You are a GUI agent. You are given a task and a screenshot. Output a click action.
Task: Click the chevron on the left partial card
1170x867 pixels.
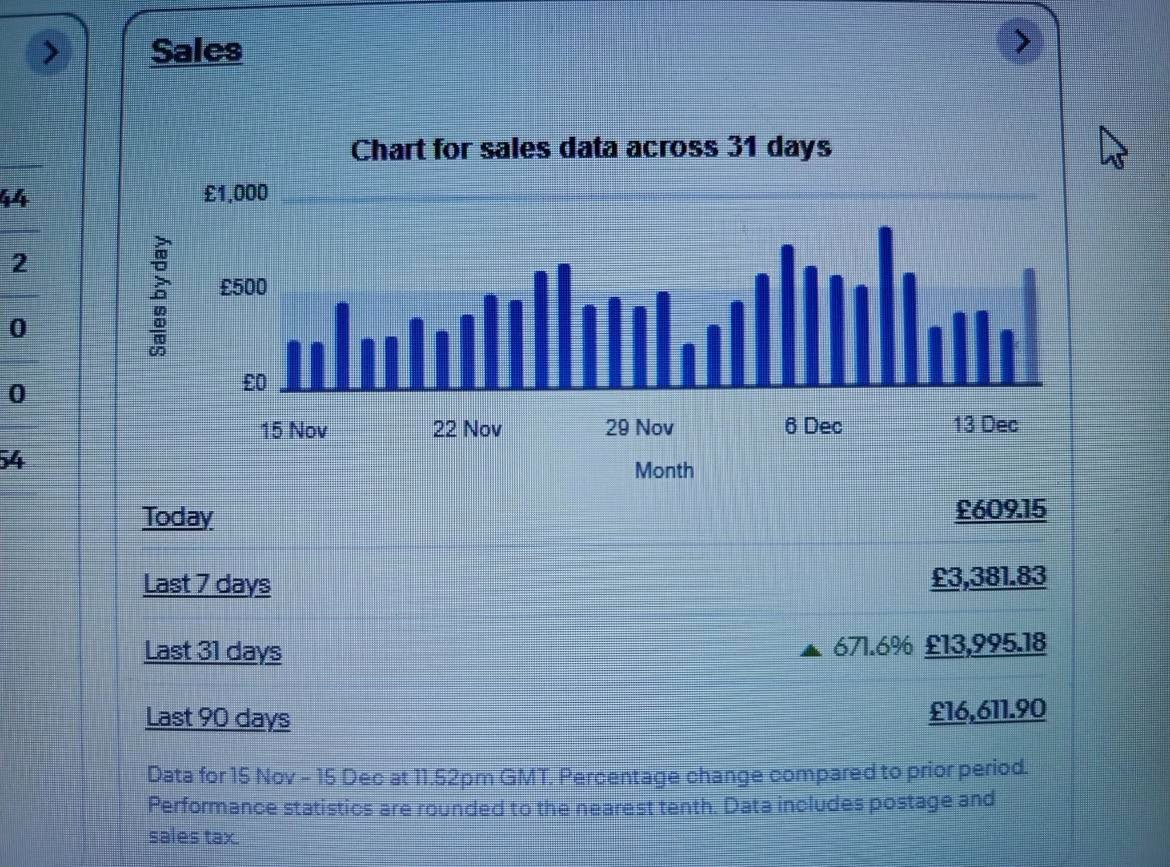coord(49,51)
